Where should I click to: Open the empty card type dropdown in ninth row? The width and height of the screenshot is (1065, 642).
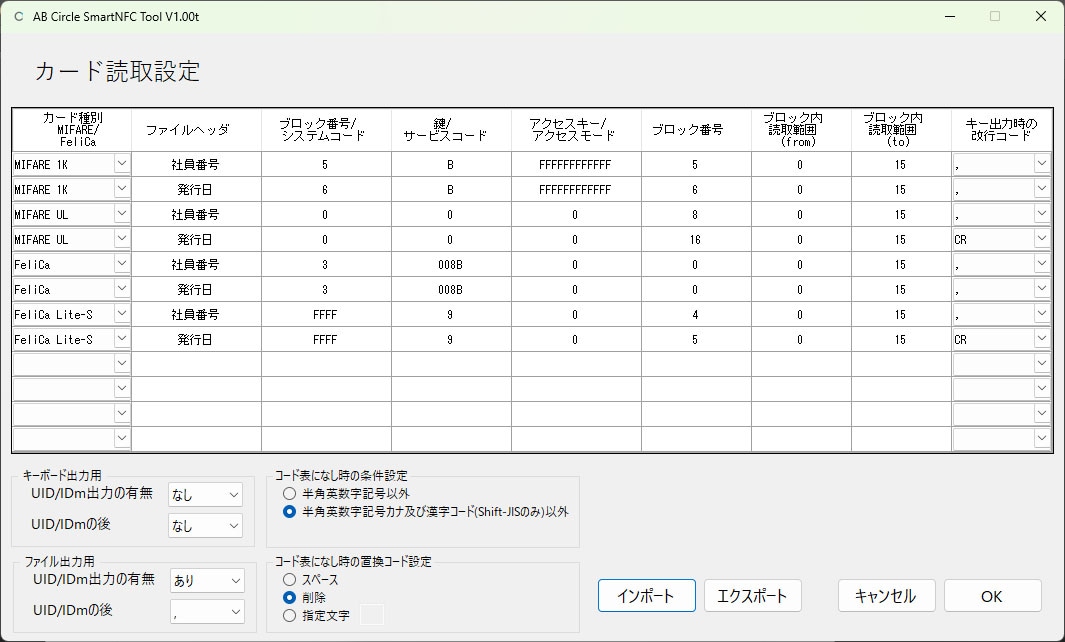[x=122, y=364]
